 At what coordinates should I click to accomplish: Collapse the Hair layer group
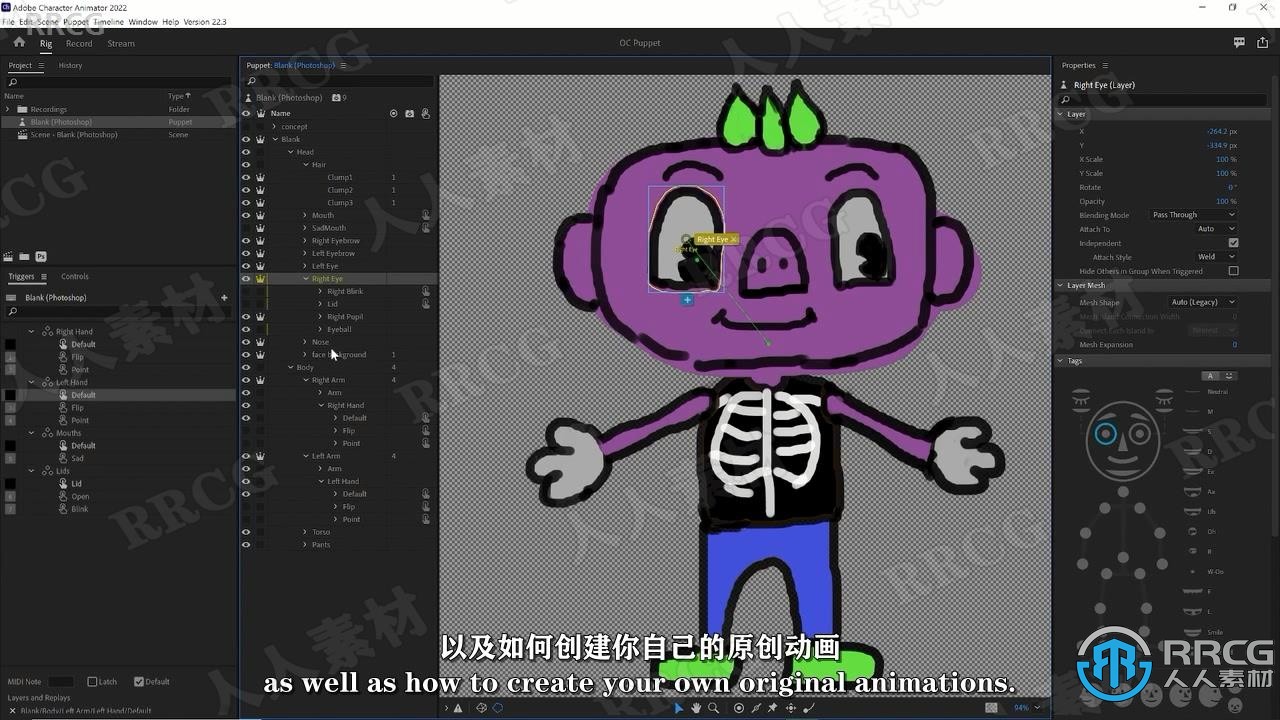point(306,165)
